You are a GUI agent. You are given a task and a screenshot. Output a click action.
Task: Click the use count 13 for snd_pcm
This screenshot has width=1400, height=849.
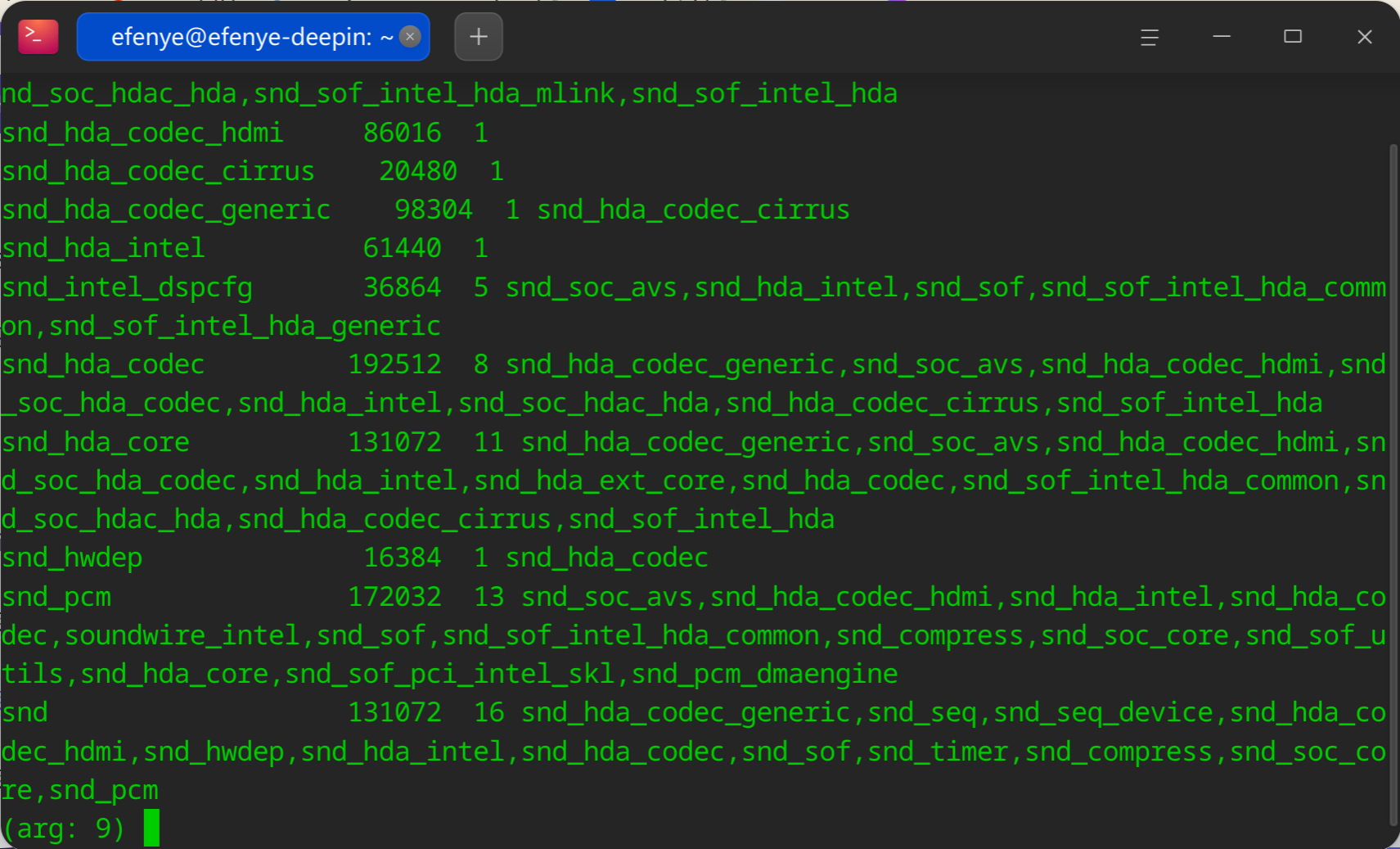point(489,597)
